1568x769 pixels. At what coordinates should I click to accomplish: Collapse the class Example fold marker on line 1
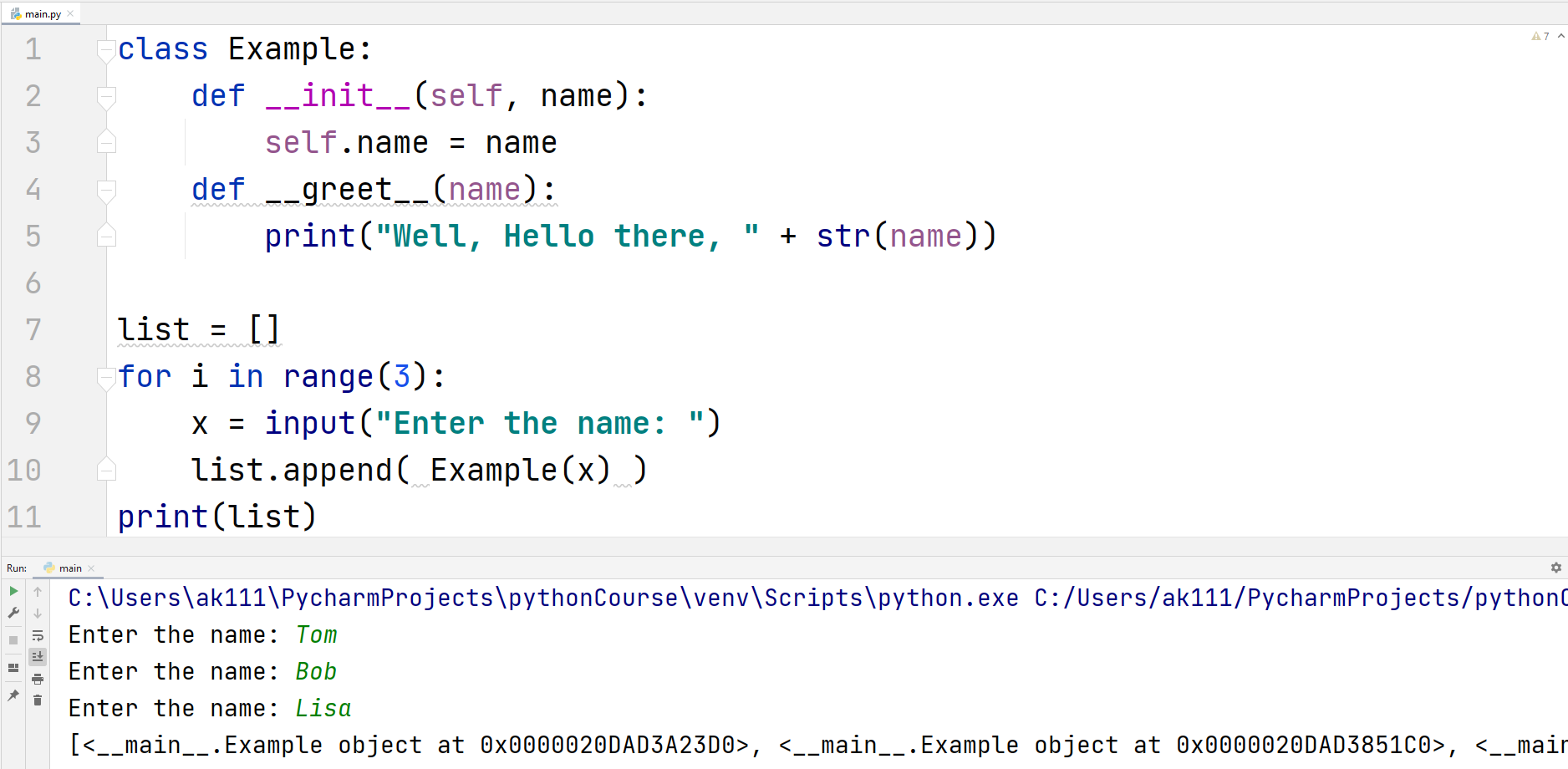tap(105, 50)
